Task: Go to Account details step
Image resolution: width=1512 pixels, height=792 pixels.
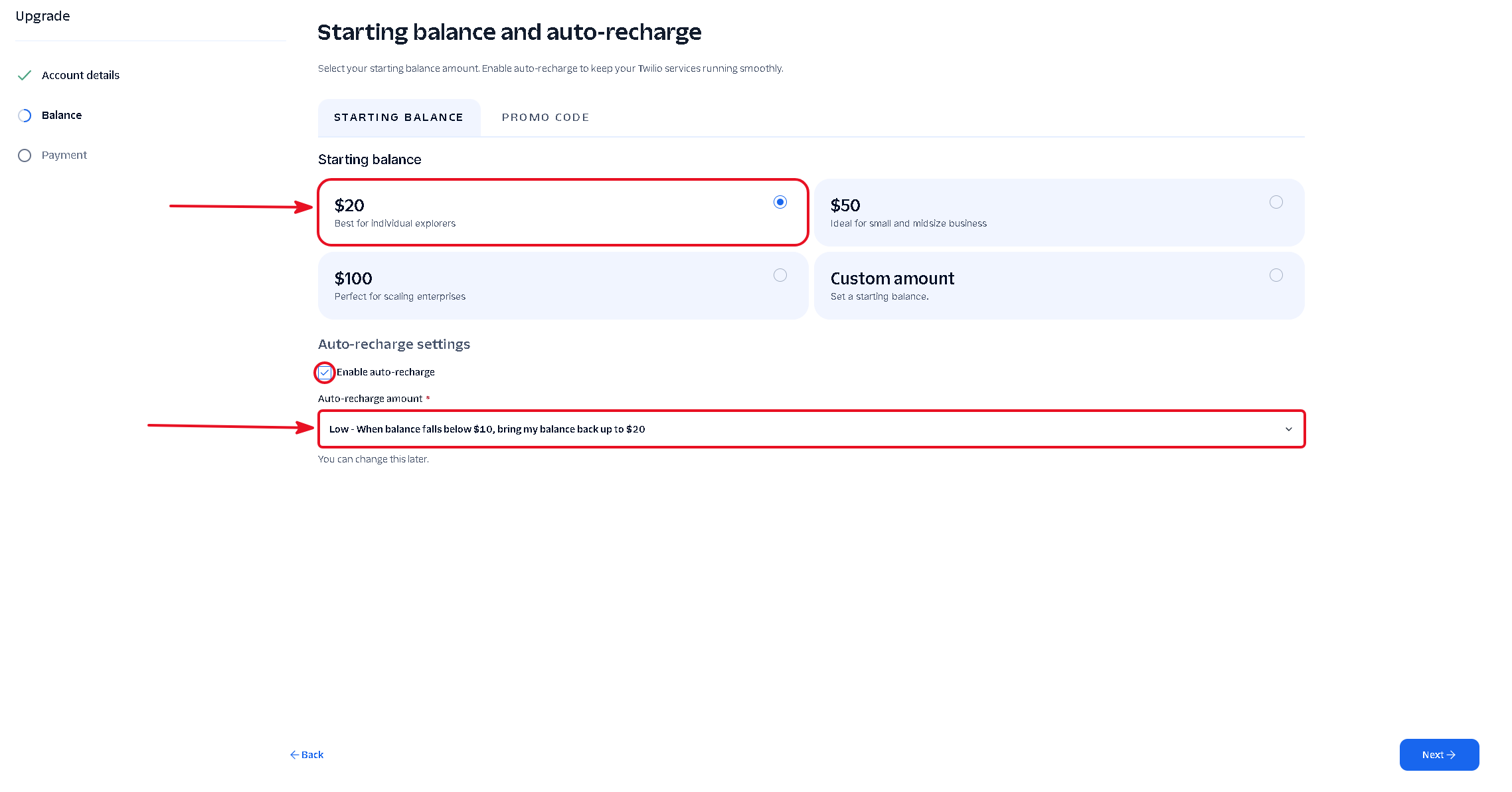Action: pyautogui.click(x=80, y=75)
